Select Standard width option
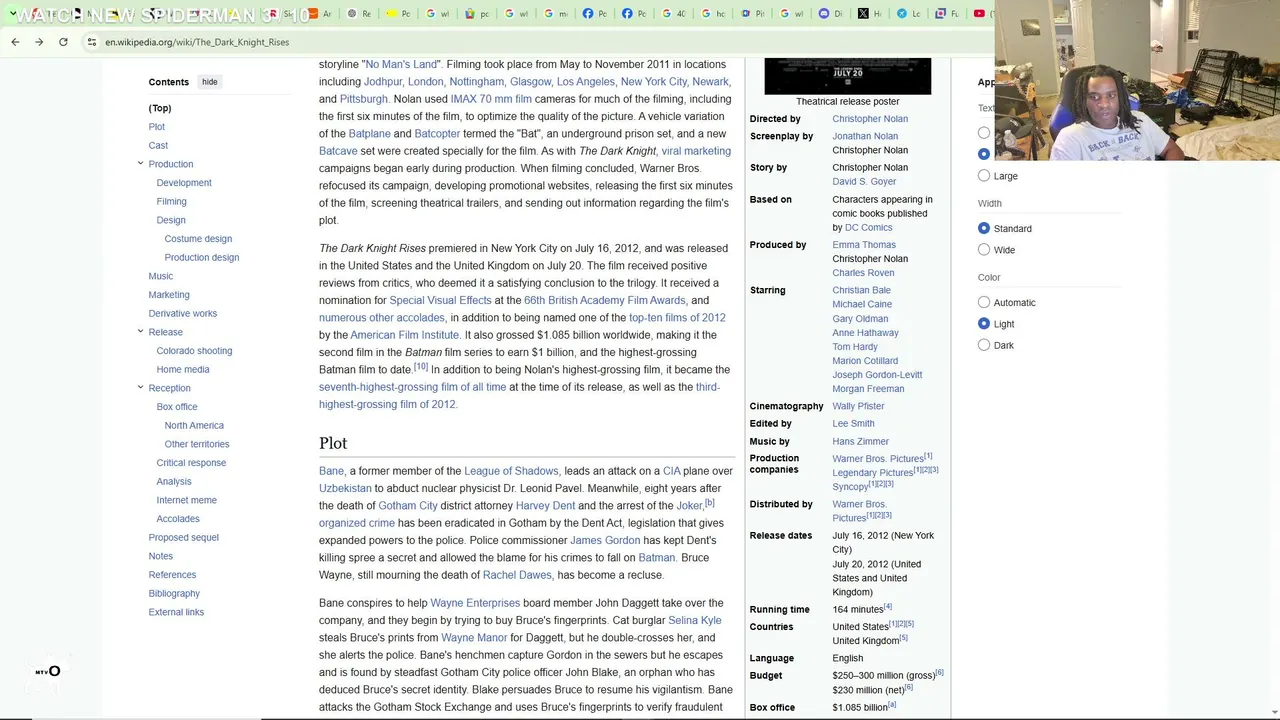This screenshot has width=1280, height=720. click(x=984, y=229)
